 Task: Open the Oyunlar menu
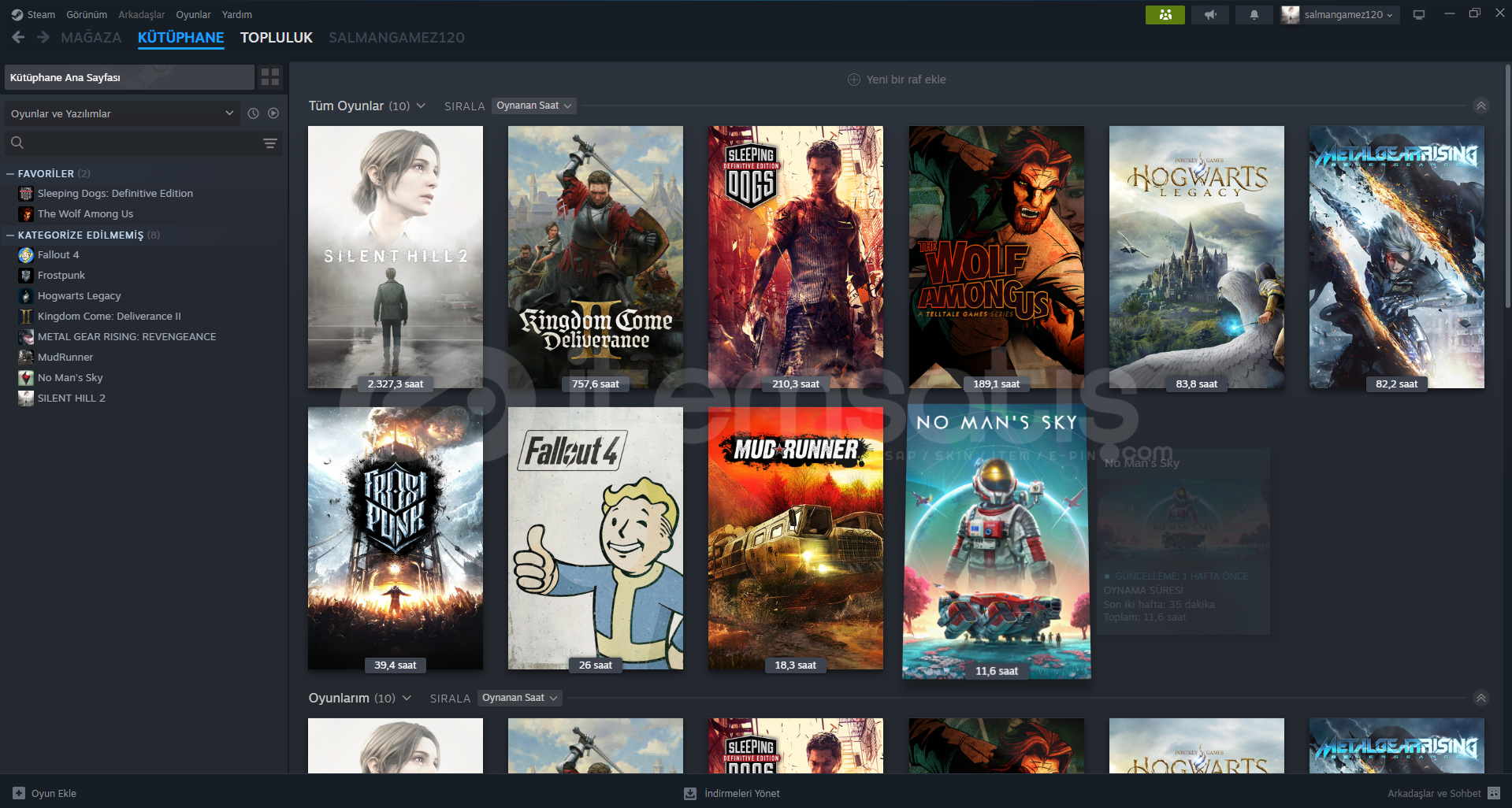pyautogui.click(x=193, y=15)
